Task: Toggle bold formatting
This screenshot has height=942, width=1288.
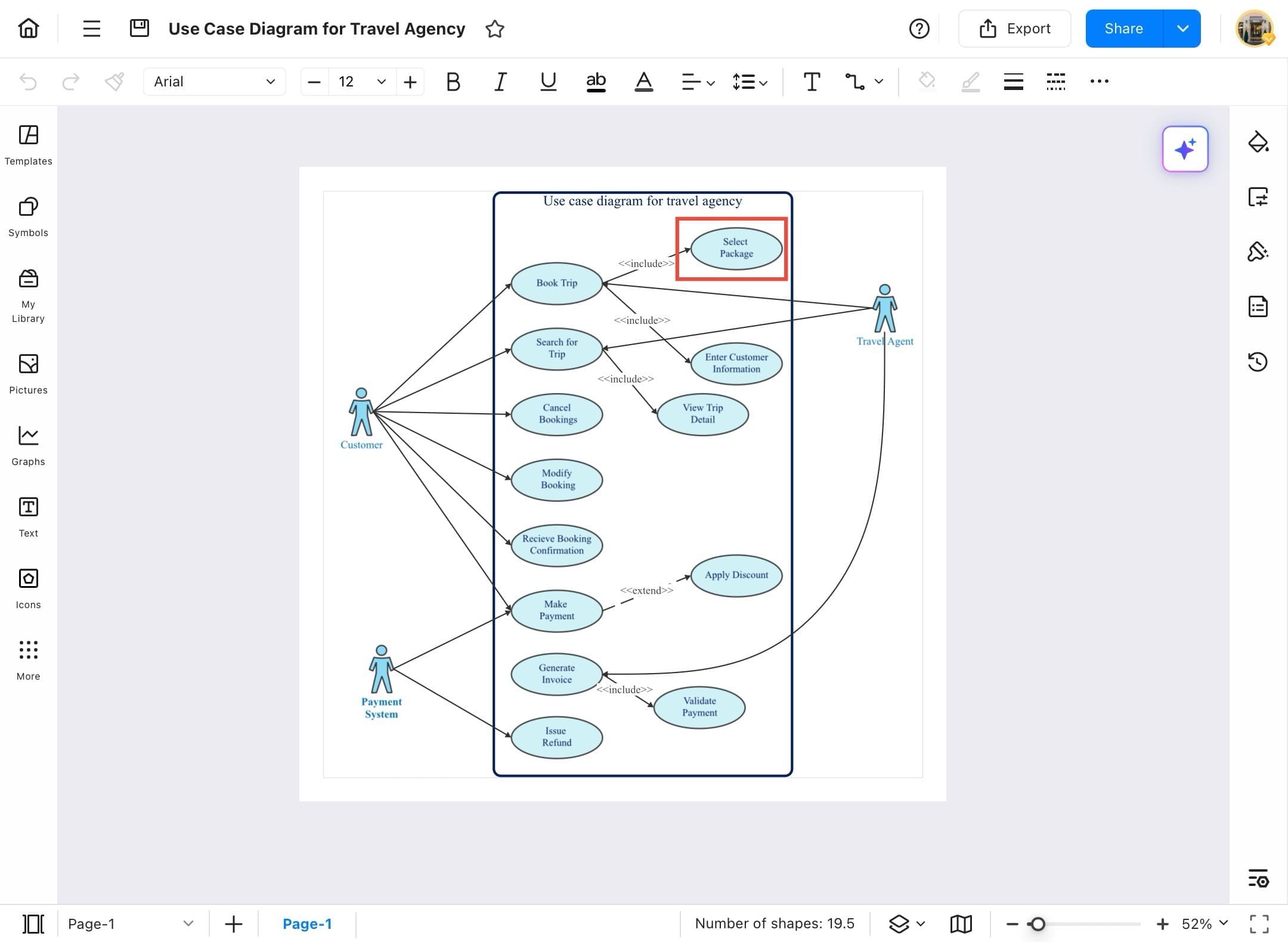Action: 453,82
